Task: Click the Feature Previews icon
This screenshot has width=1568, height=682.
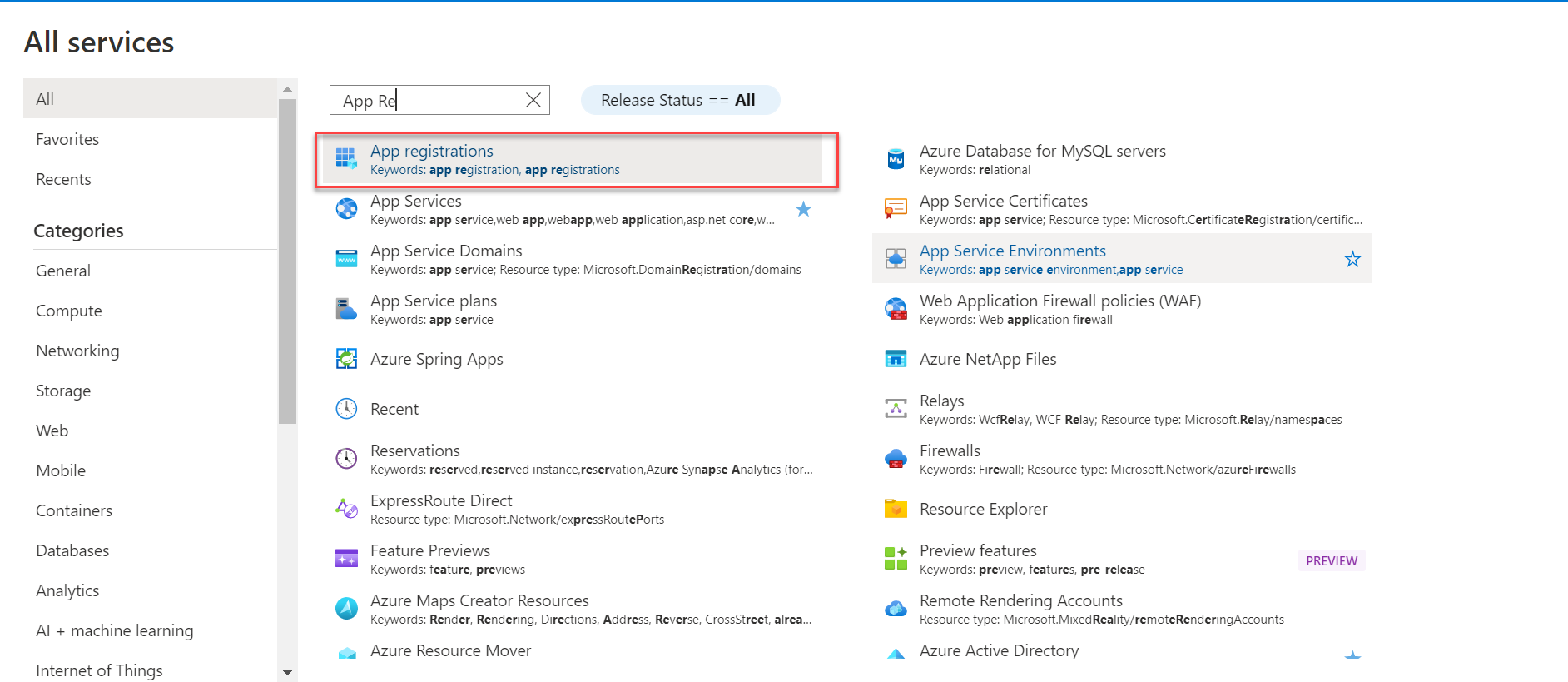Action: pyautogui.click(x=346, y=558)
